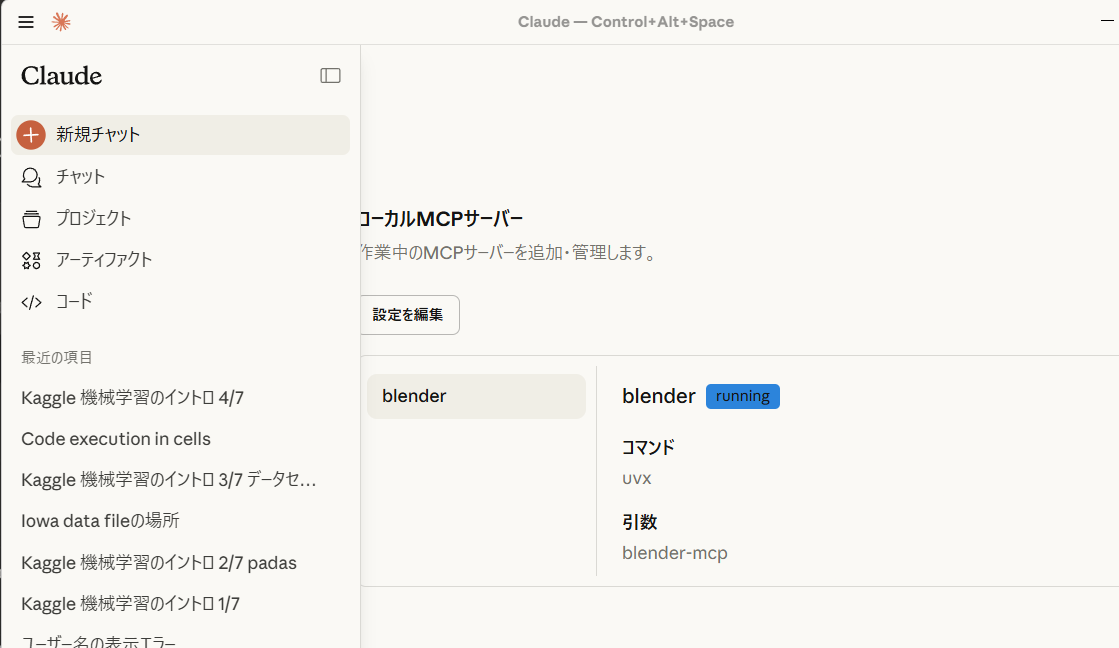Select the blender server in the list
Screen dimensions: 1119x648
pos(476,396)
